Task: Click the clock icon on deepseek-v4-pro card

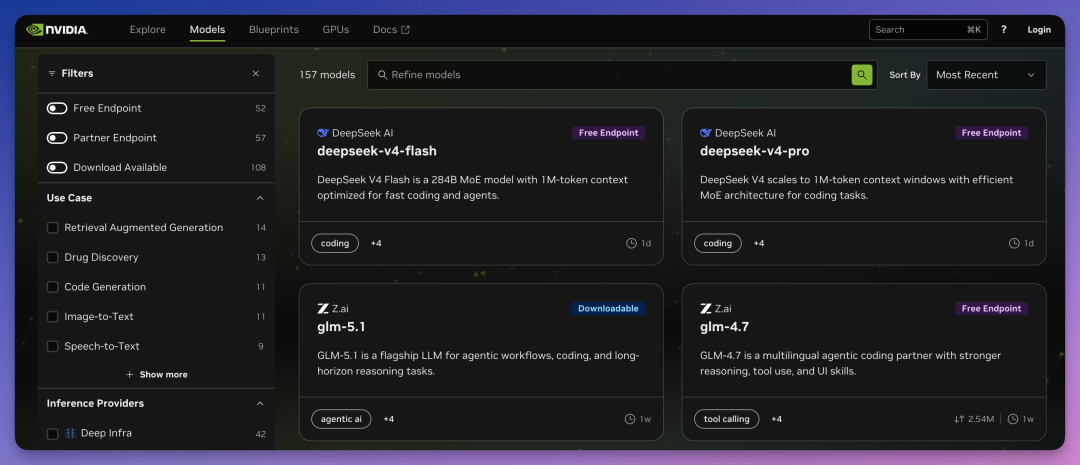Action: point(1014,243)
